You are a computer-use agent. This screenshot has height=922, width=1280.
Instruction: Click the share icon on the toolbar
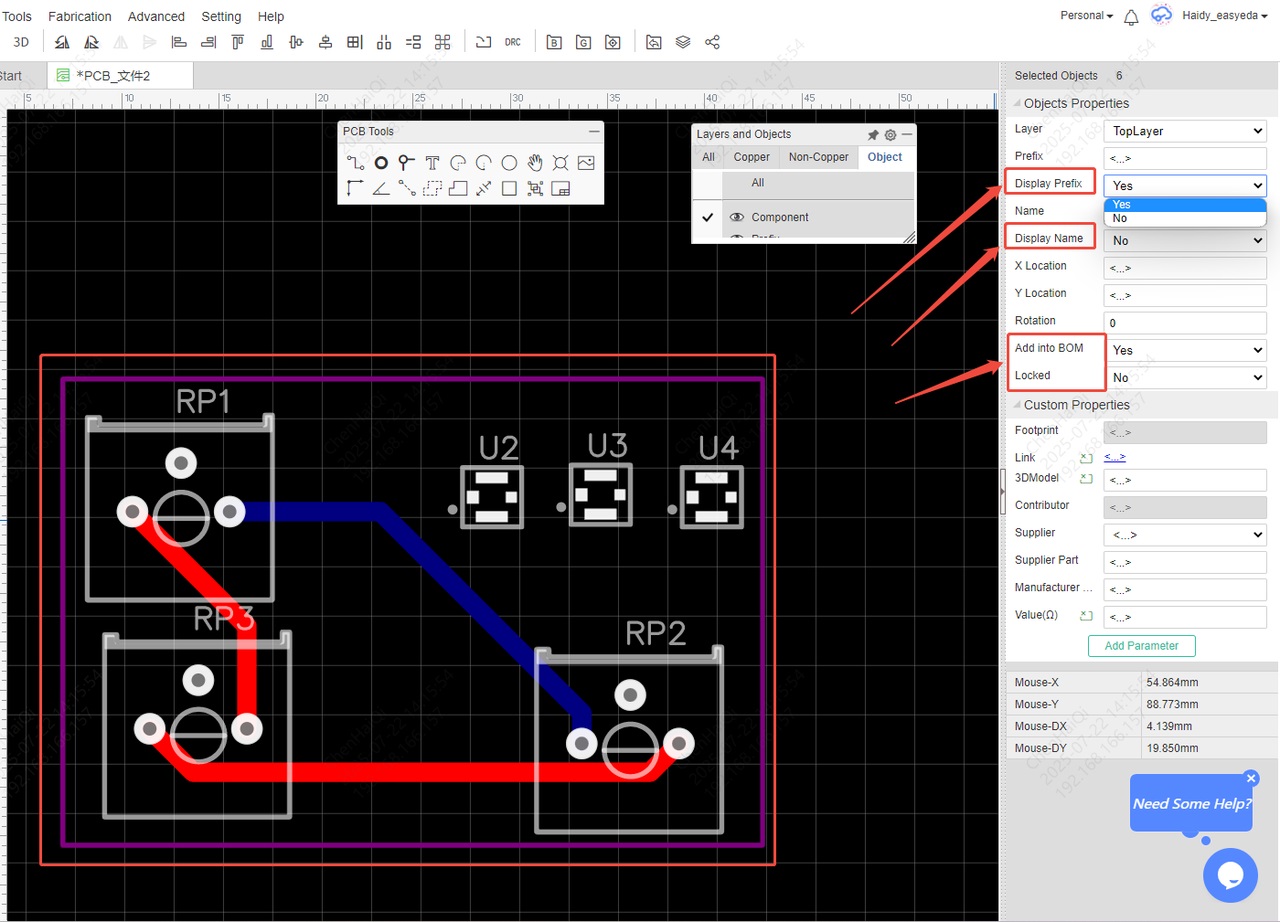click(x=712, y=41)
